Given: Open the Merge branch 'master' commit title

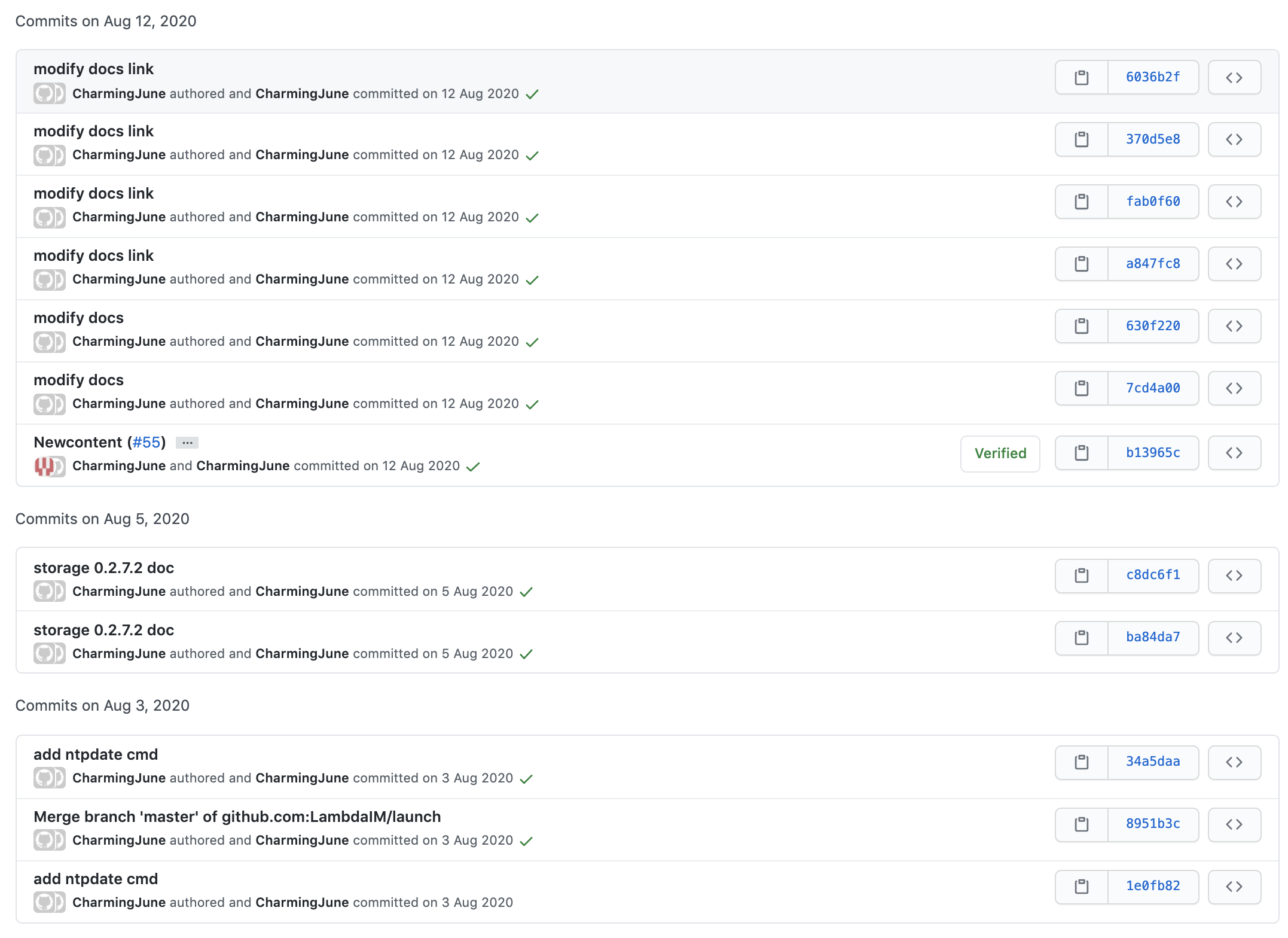Looking at the screenshot, I should point(237,817).
